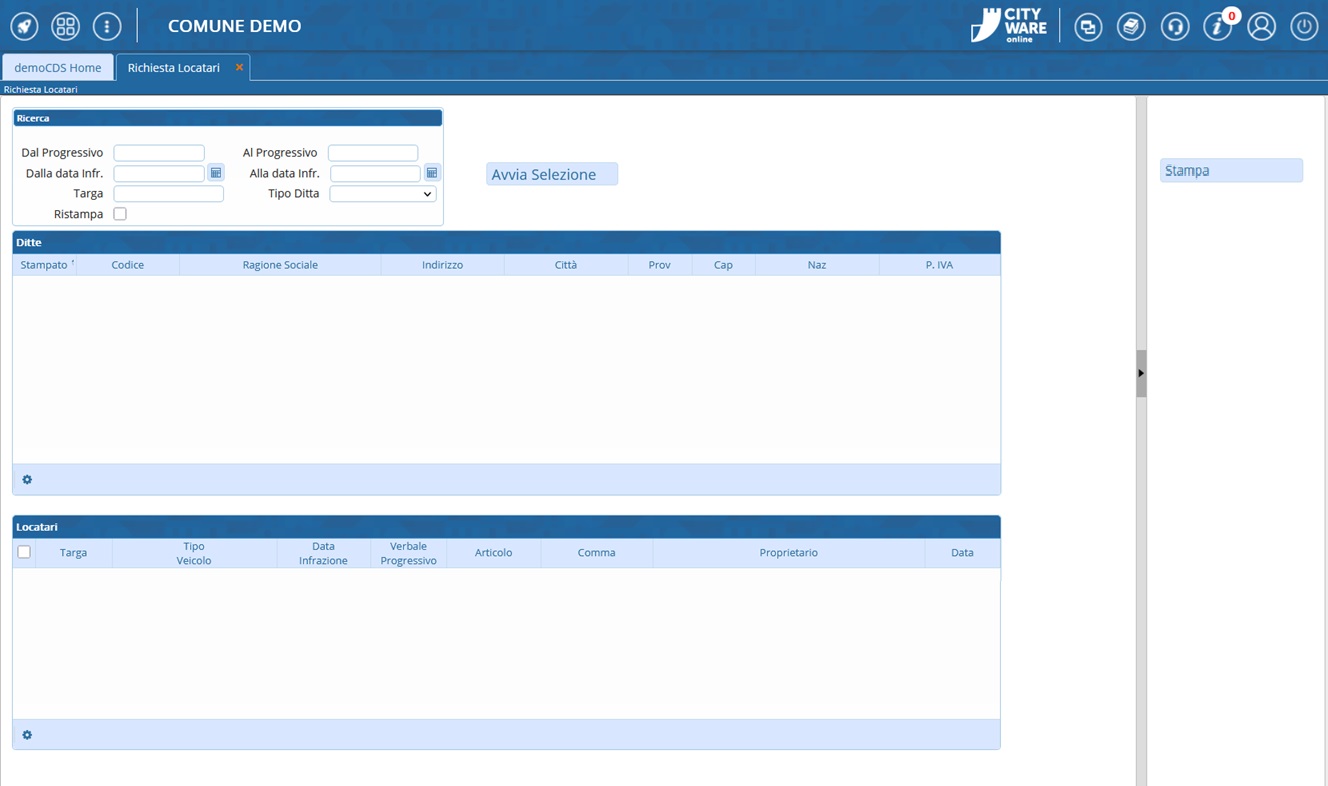Close the Richiesta Locatari tab
1328x786 pixels.
[x=239, y=68]
